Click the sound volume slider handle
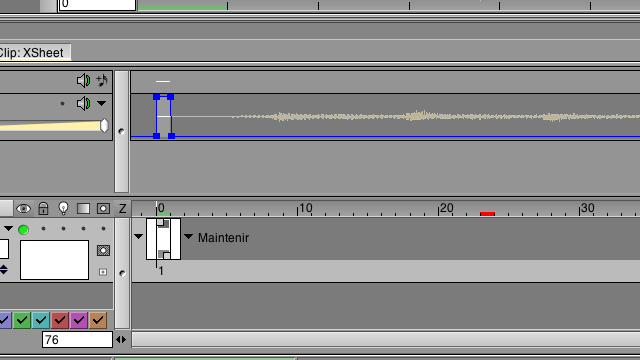This screenshot has height=360, width=640. tap(104, 126)
